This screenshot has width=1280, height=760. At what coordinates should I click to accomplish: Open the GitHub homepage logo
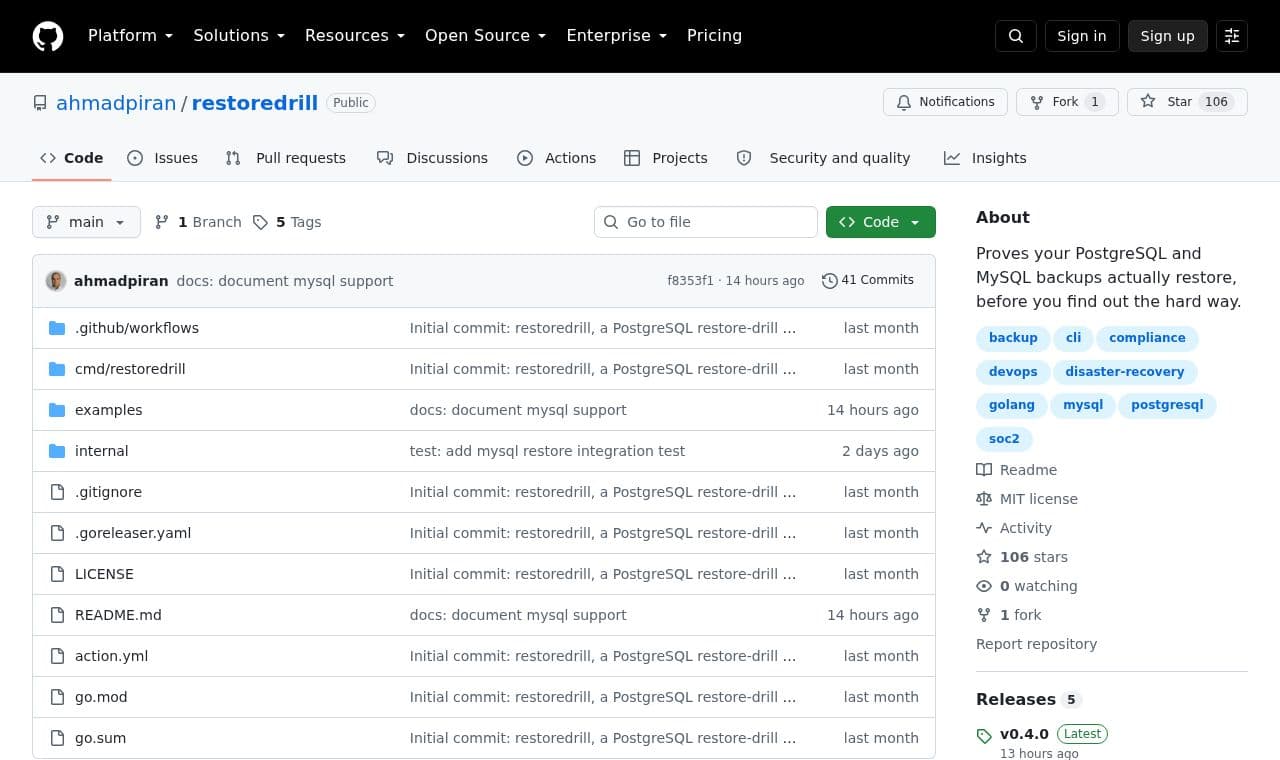(x=48, y=36)
